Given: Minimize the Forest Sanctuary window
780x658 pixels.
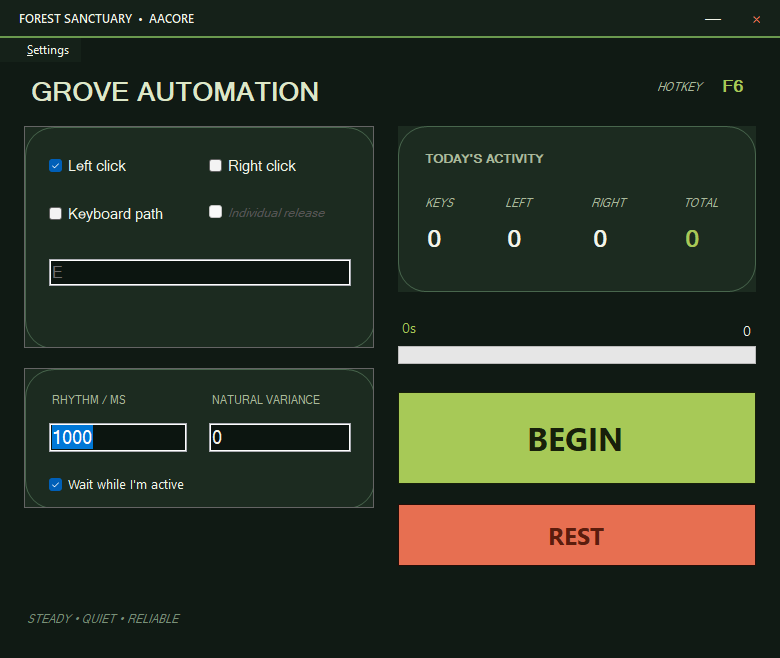Looking at the screenshot, I should pos(713,19).
